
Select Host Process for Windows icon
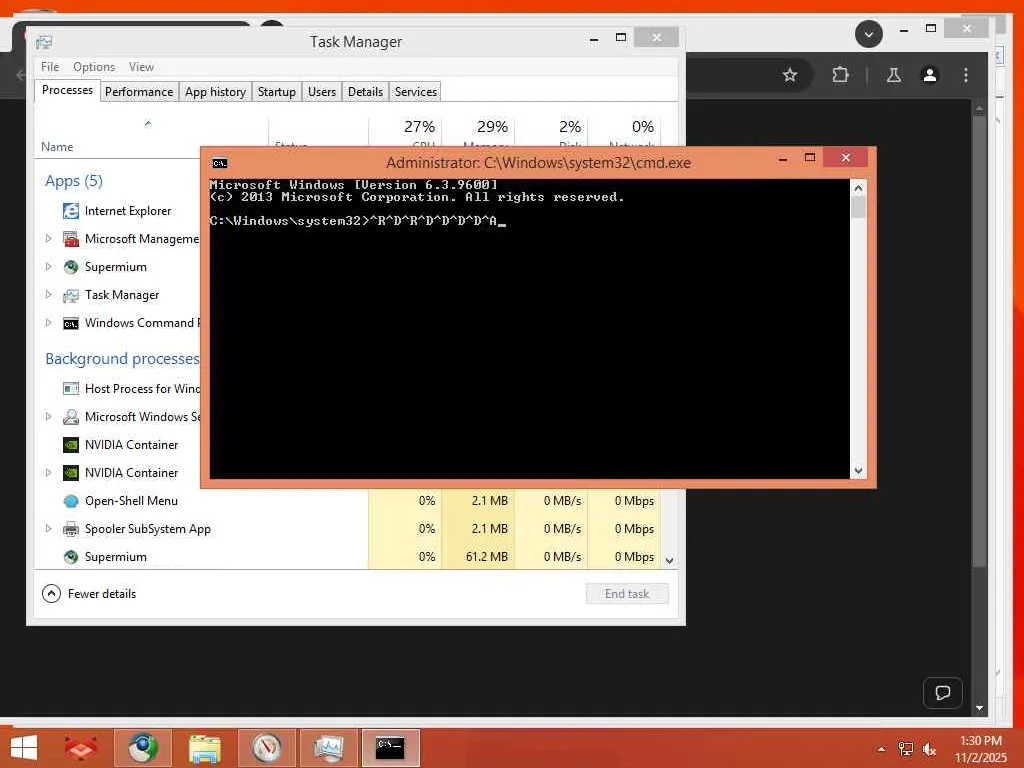coord(71,389)
